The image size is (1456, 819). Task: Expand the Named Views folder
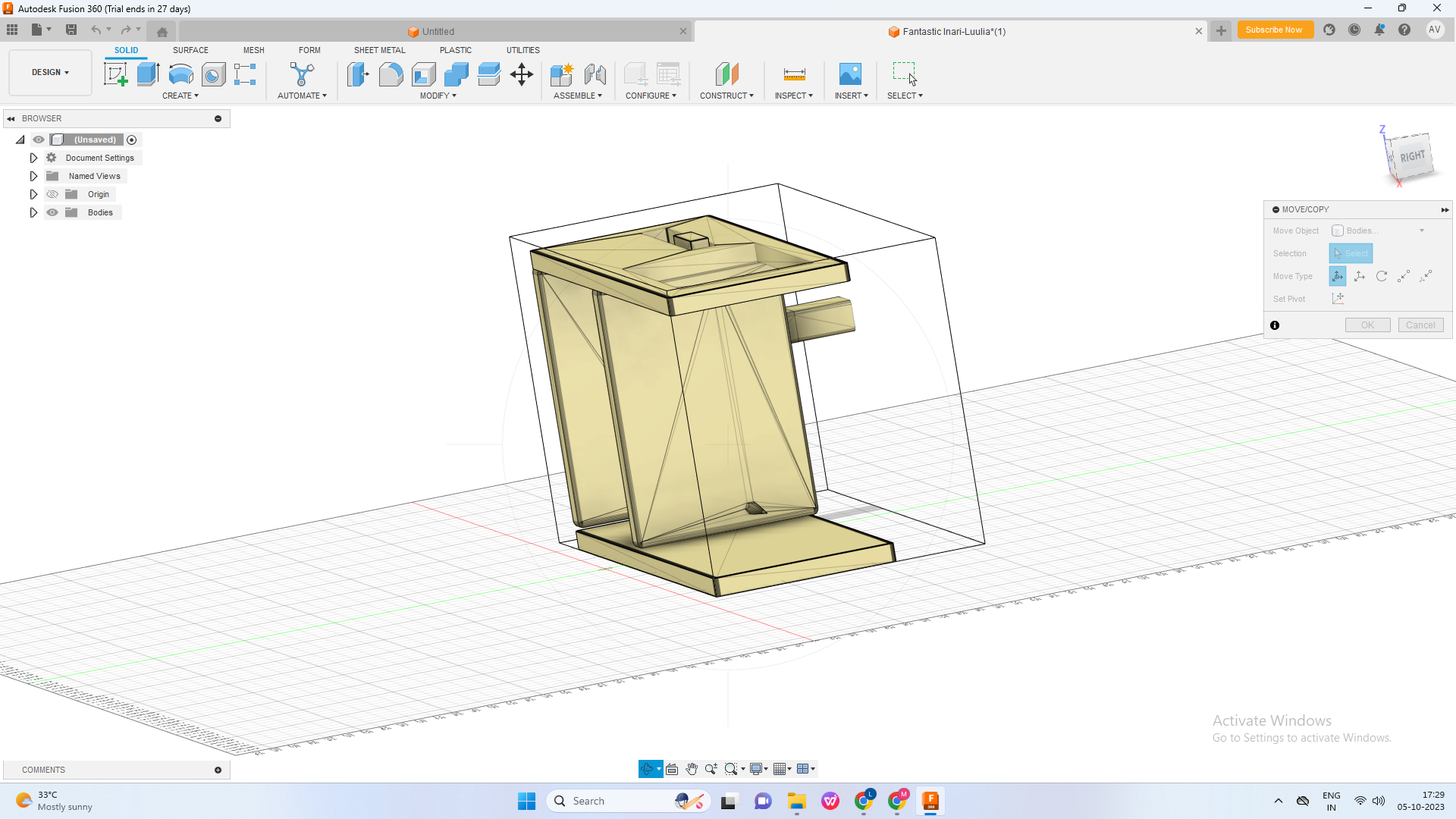pyautogui.click(x=33, y=175)
